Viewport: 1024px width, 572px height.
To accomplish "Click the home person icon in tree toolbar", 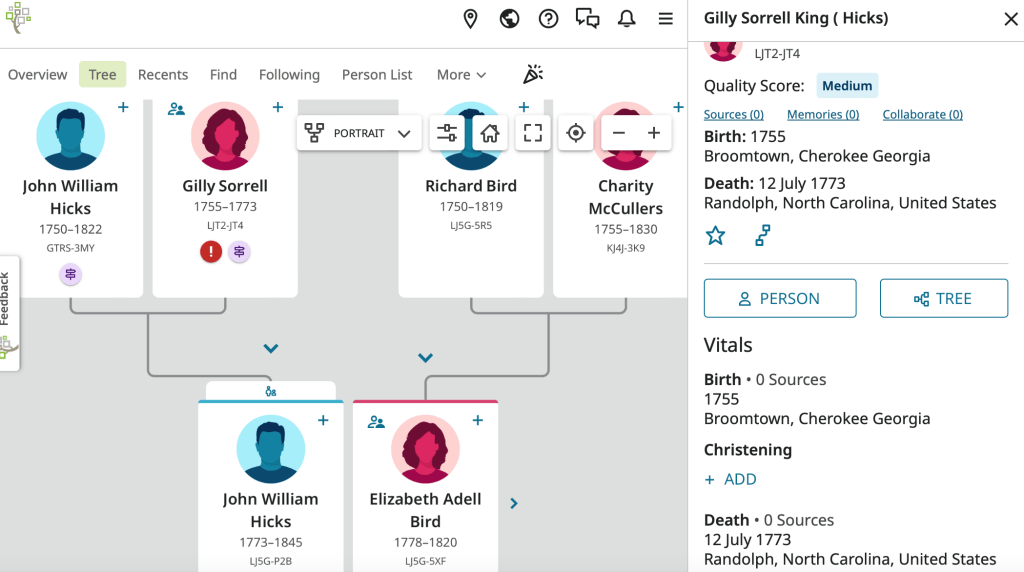I will coord(490,133).
